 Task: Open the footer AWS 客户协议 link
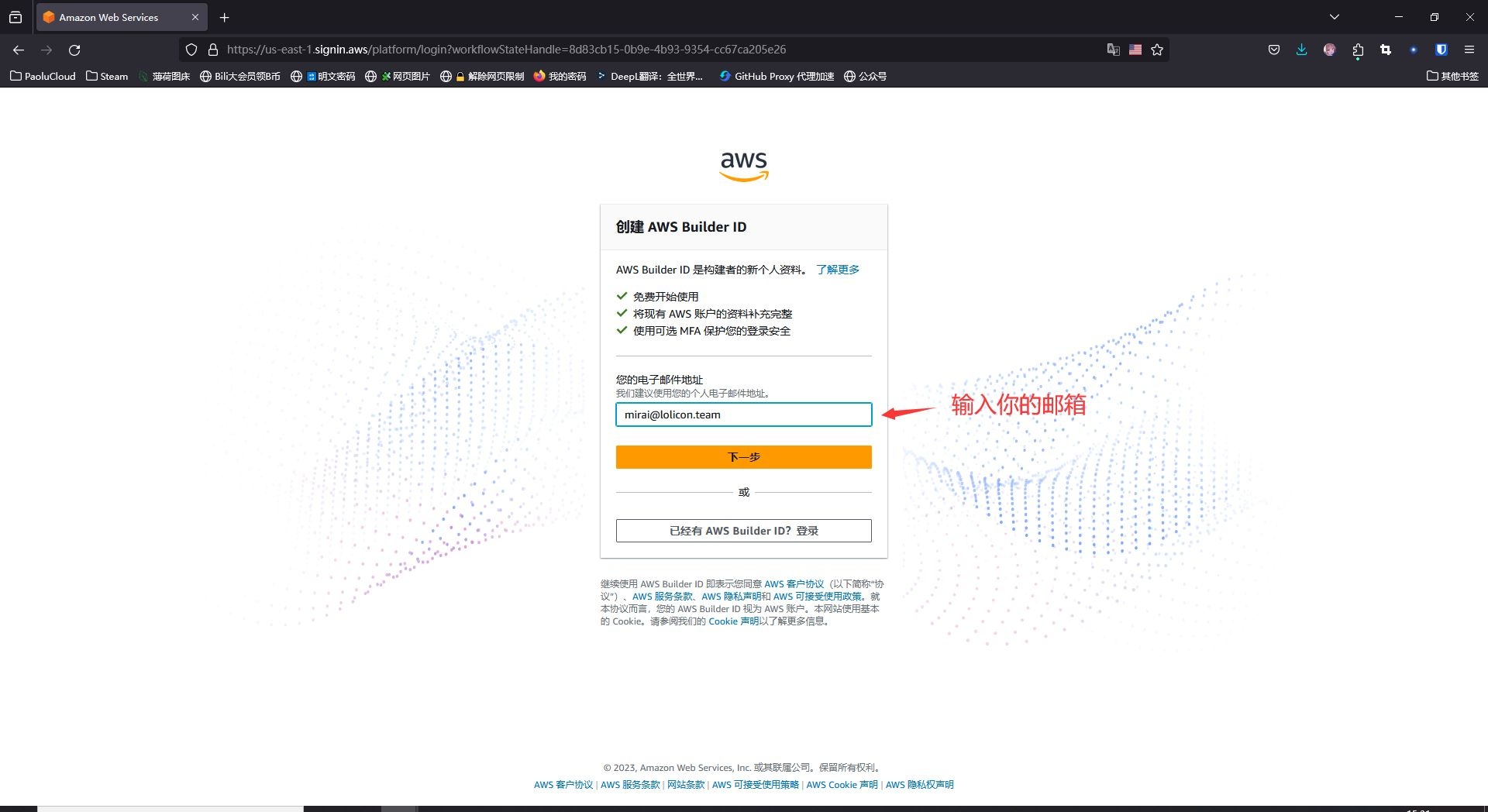click(x=563, y=785)
